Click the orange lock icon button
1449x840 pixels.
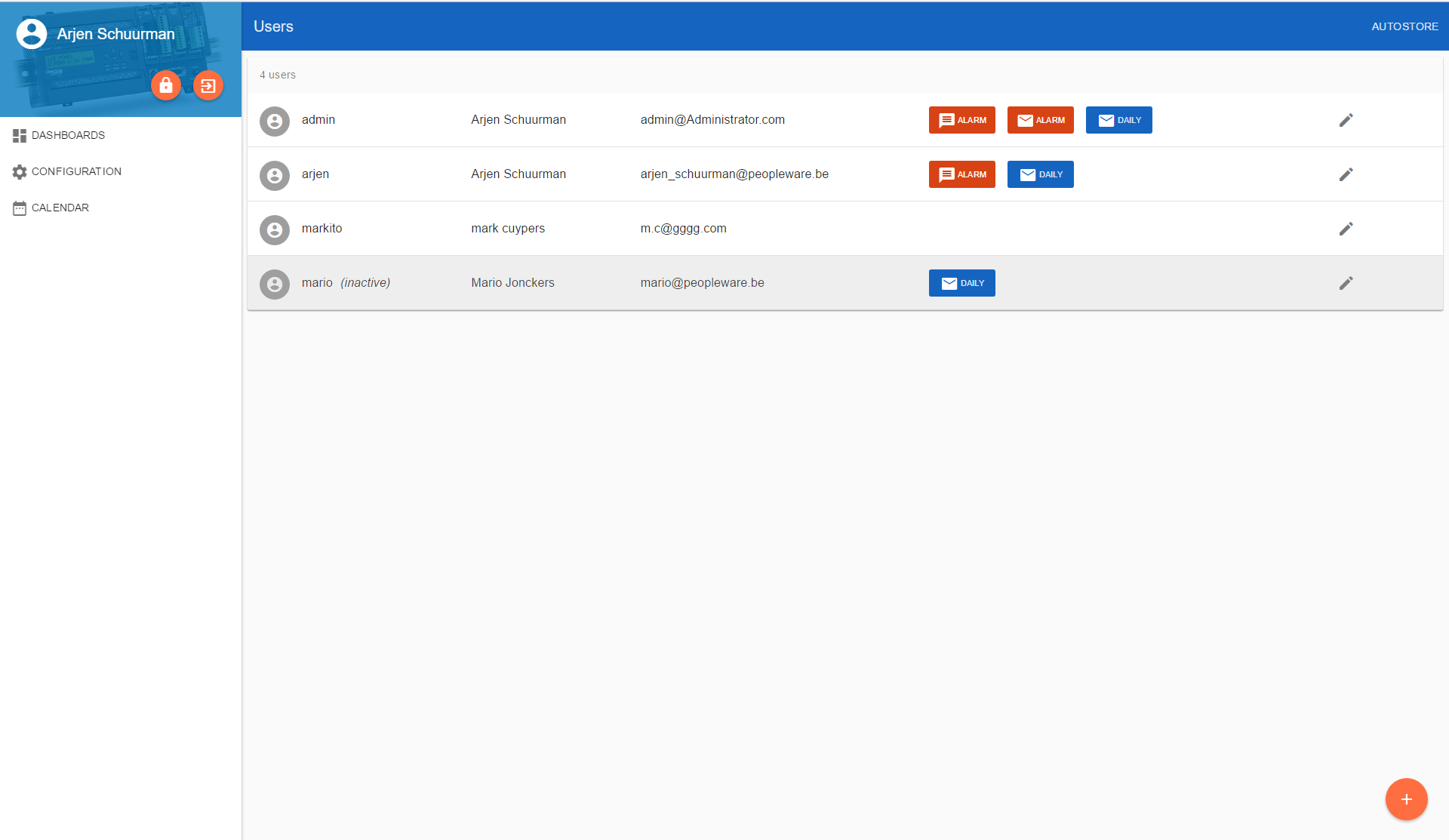[166, 85]
